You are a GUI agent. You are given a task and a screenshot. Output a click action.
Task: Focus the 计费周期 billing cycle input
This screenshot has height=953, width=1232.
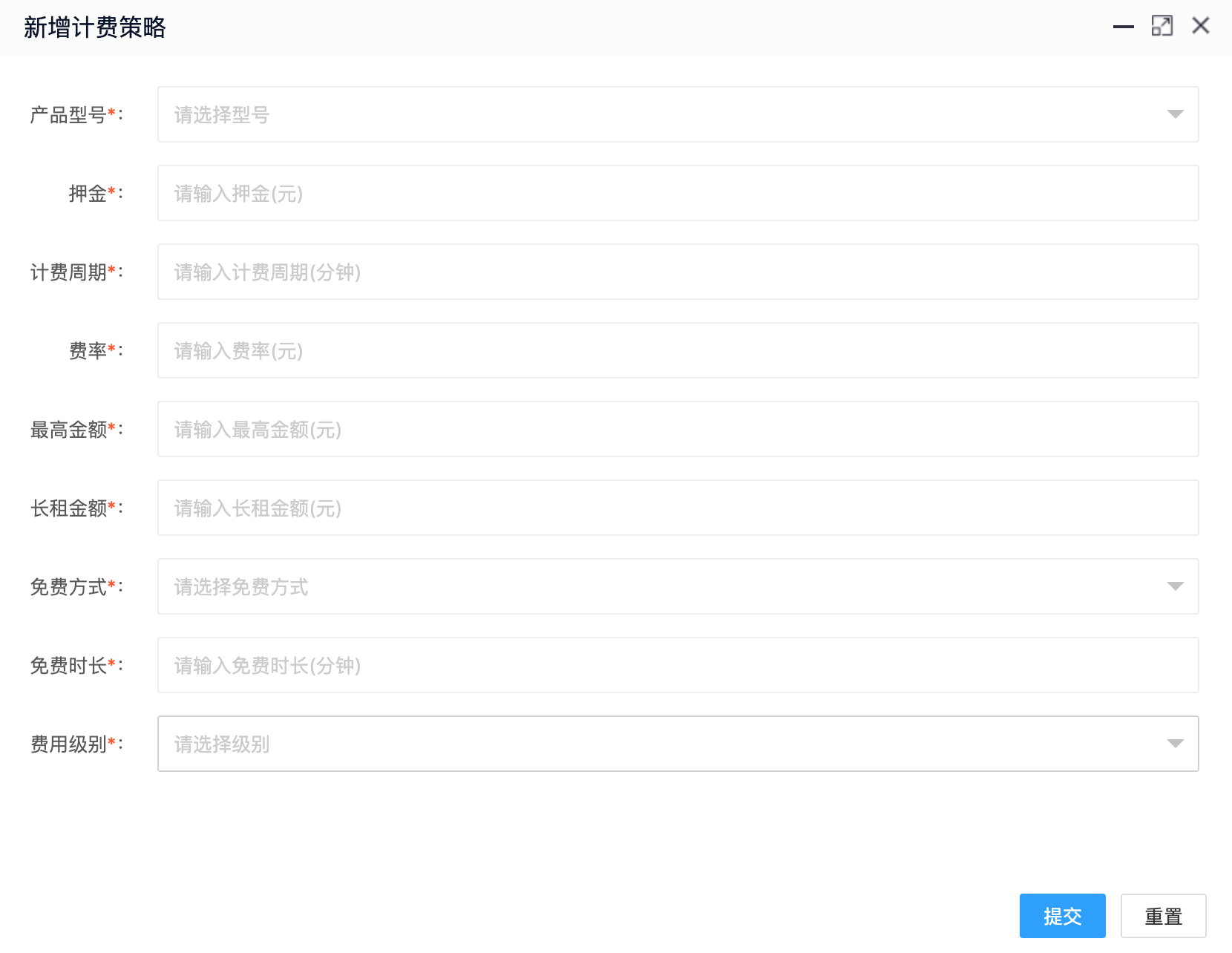pyautogui.click(x=678, y=272)
